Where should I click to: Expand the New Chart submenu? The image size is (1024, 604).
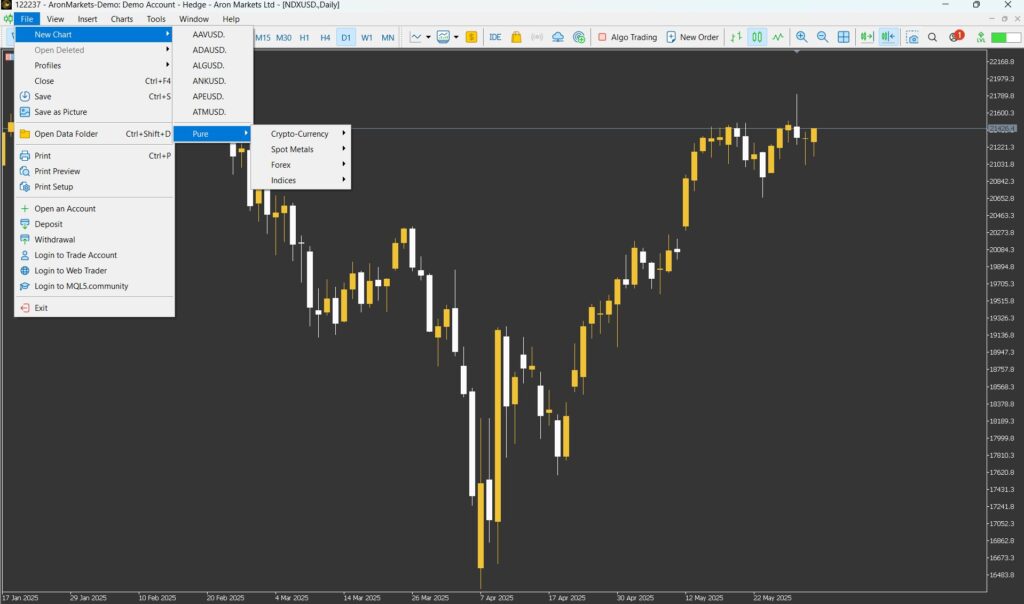pos(94,34)
